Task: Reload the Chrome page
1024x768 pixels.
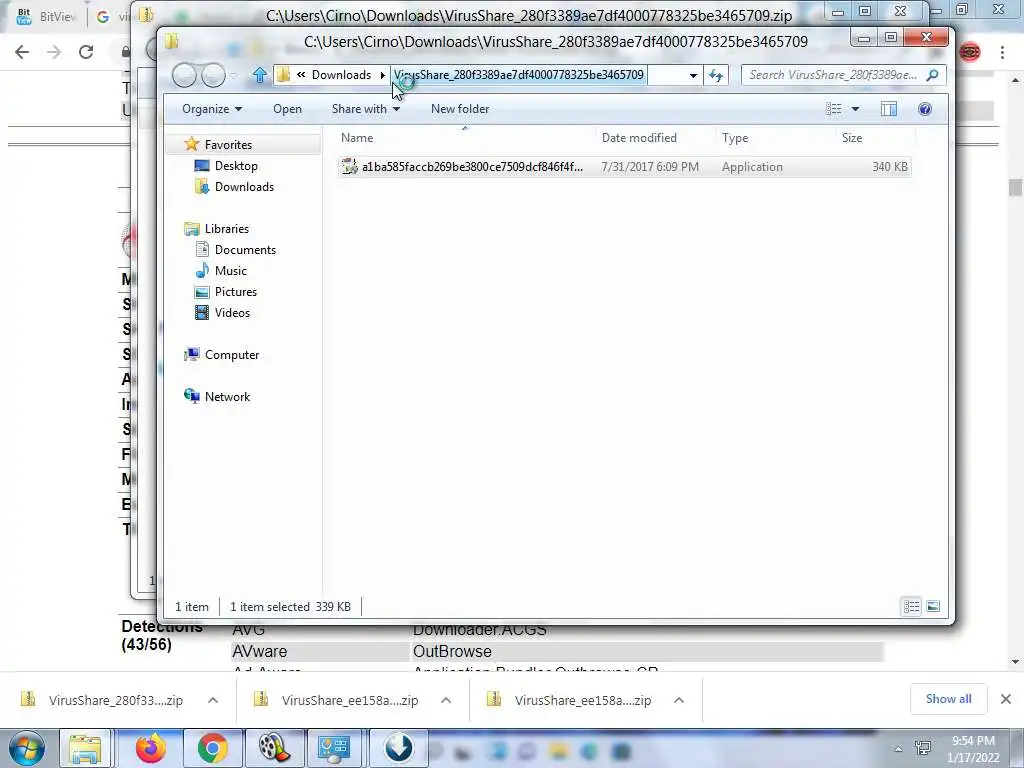Action: pos(86,52)
